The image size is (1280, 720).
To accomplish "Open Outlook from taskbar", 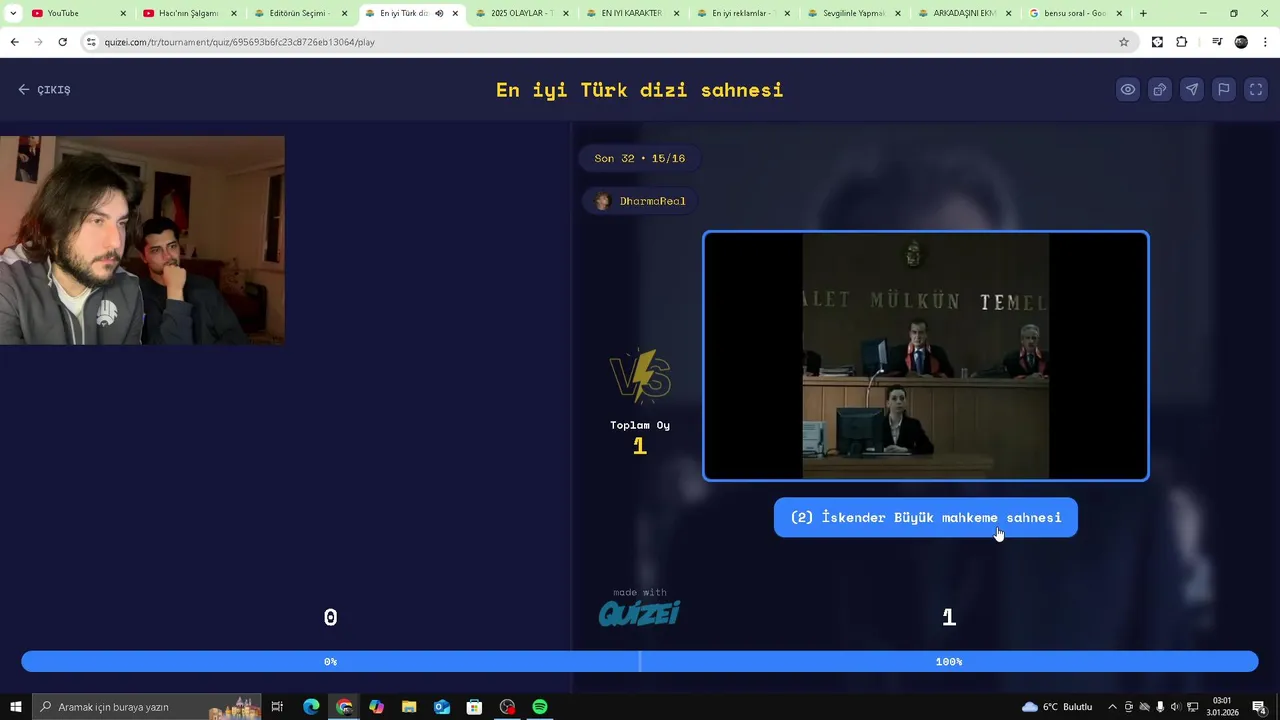I will tap(442, 707).
